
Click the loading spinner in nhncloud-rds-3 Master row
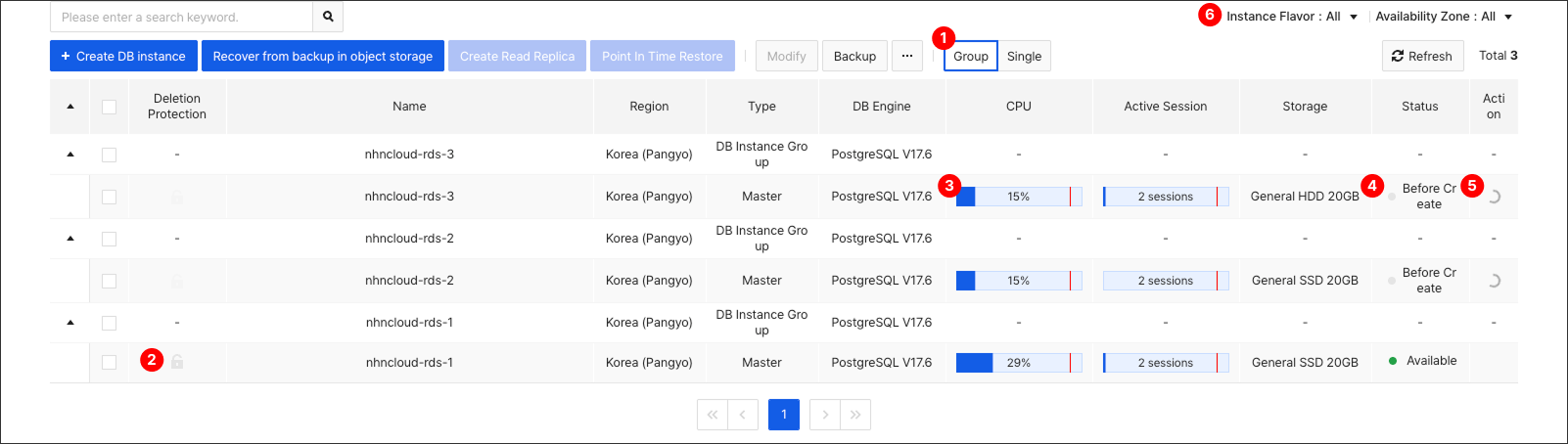(1494, 197)
